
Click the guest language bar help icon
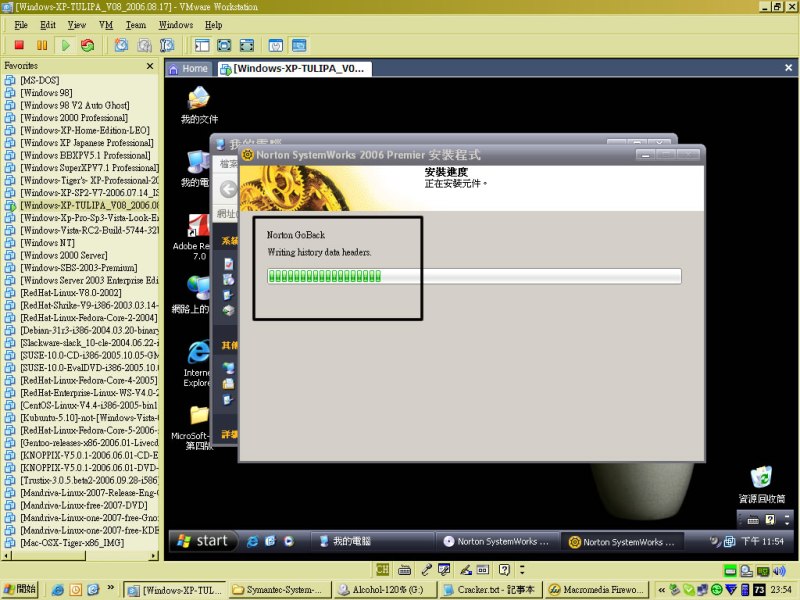(x=770, y=520)
